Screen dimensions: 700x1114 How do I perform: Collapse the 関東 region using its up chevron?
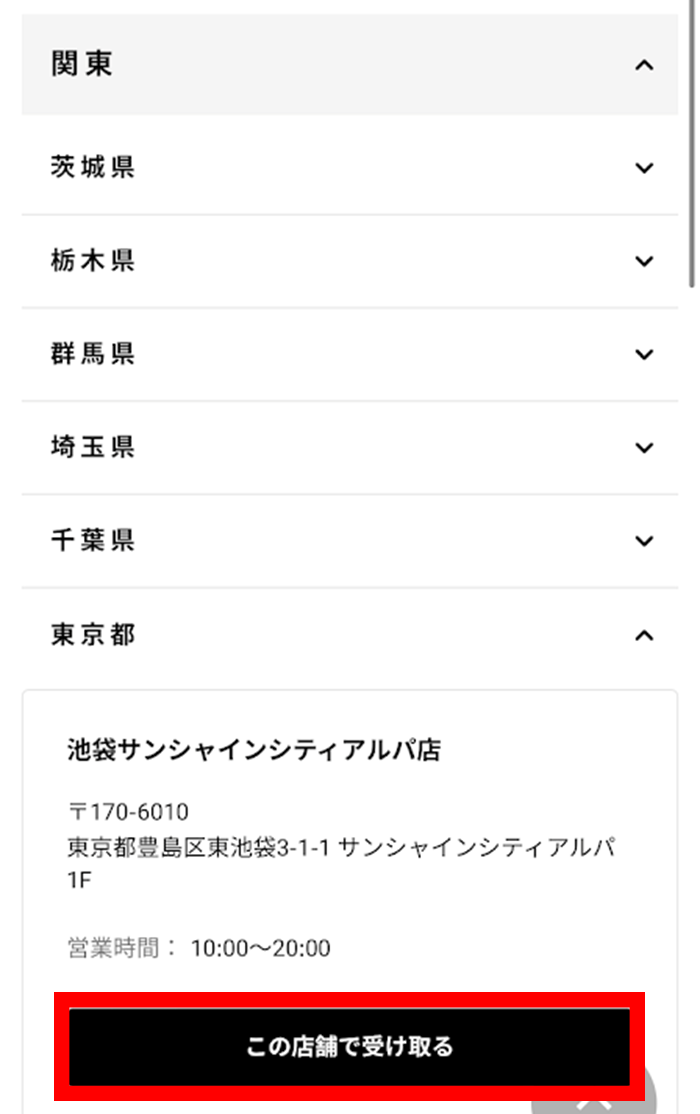644,65
